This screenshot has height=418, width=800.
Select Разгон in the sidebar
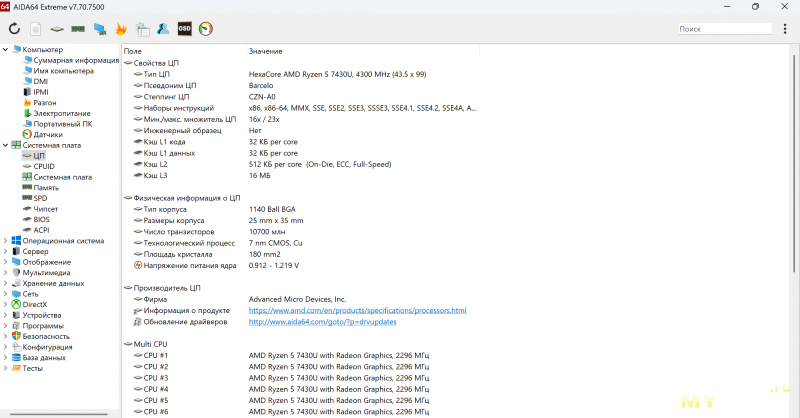[46, 102]
